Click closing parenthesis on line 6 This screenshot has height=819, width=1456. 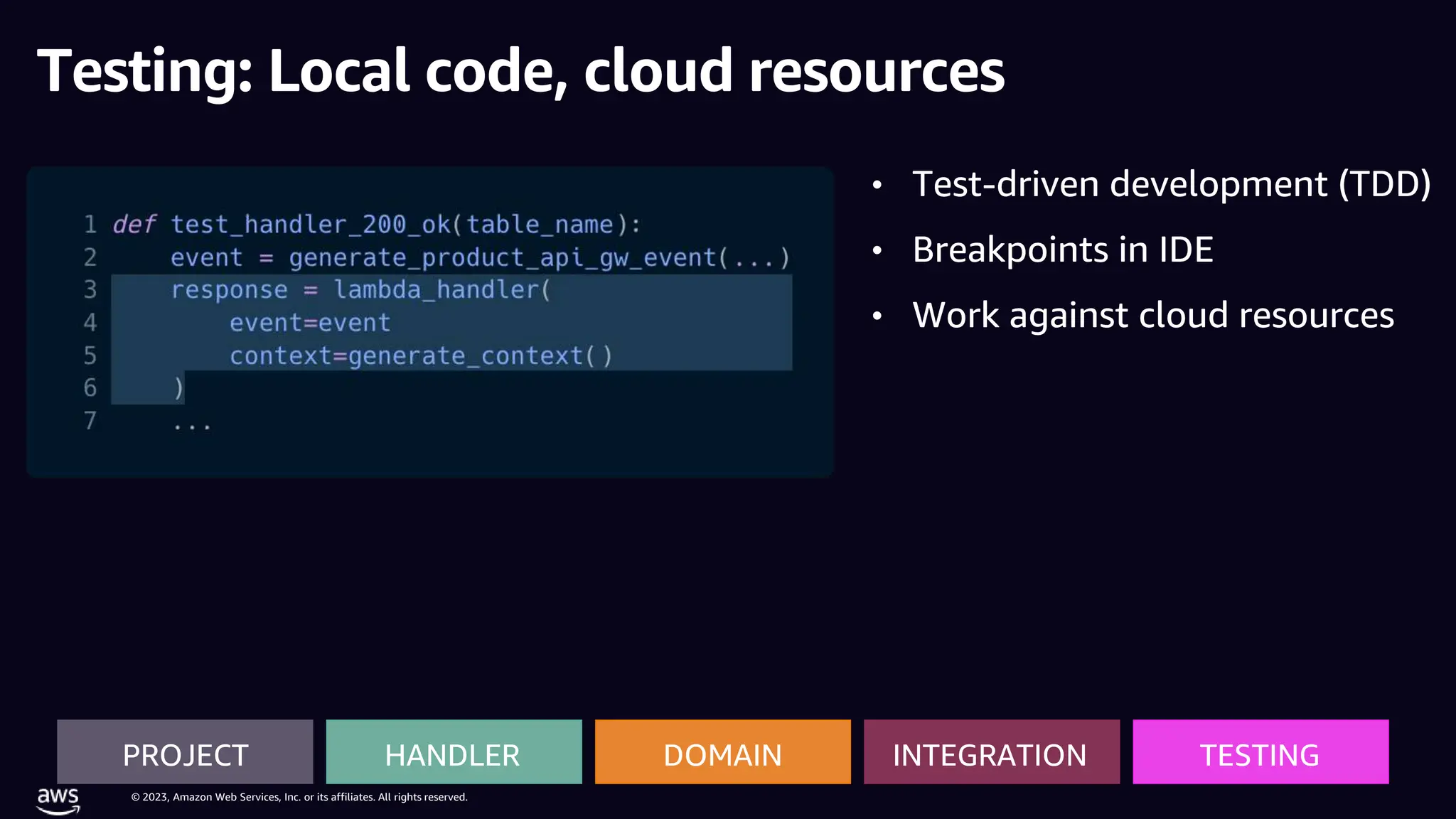pyautogui.click(x=178, y=388)
